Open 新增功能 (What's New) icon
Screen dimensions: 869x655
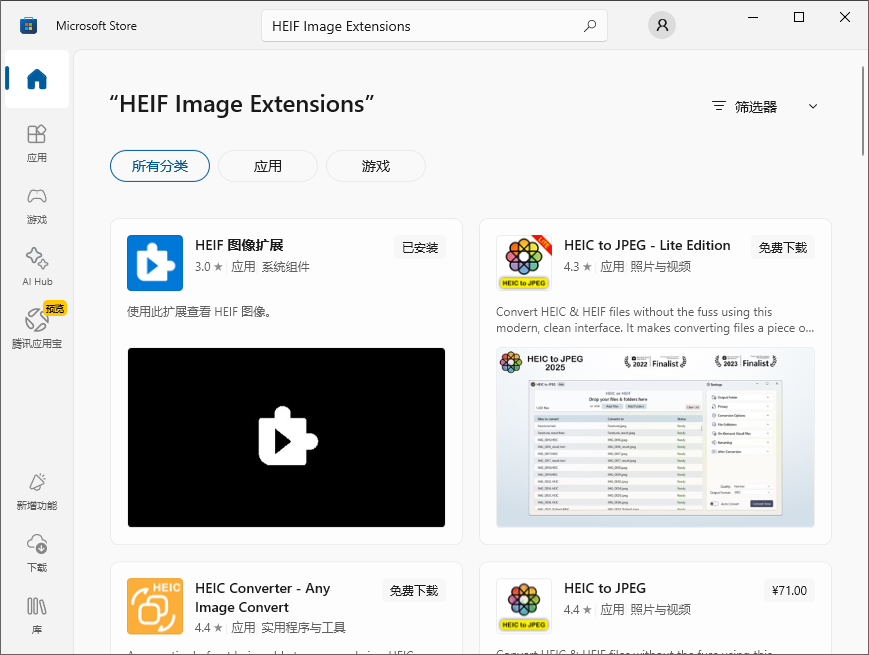click(36, 491)
